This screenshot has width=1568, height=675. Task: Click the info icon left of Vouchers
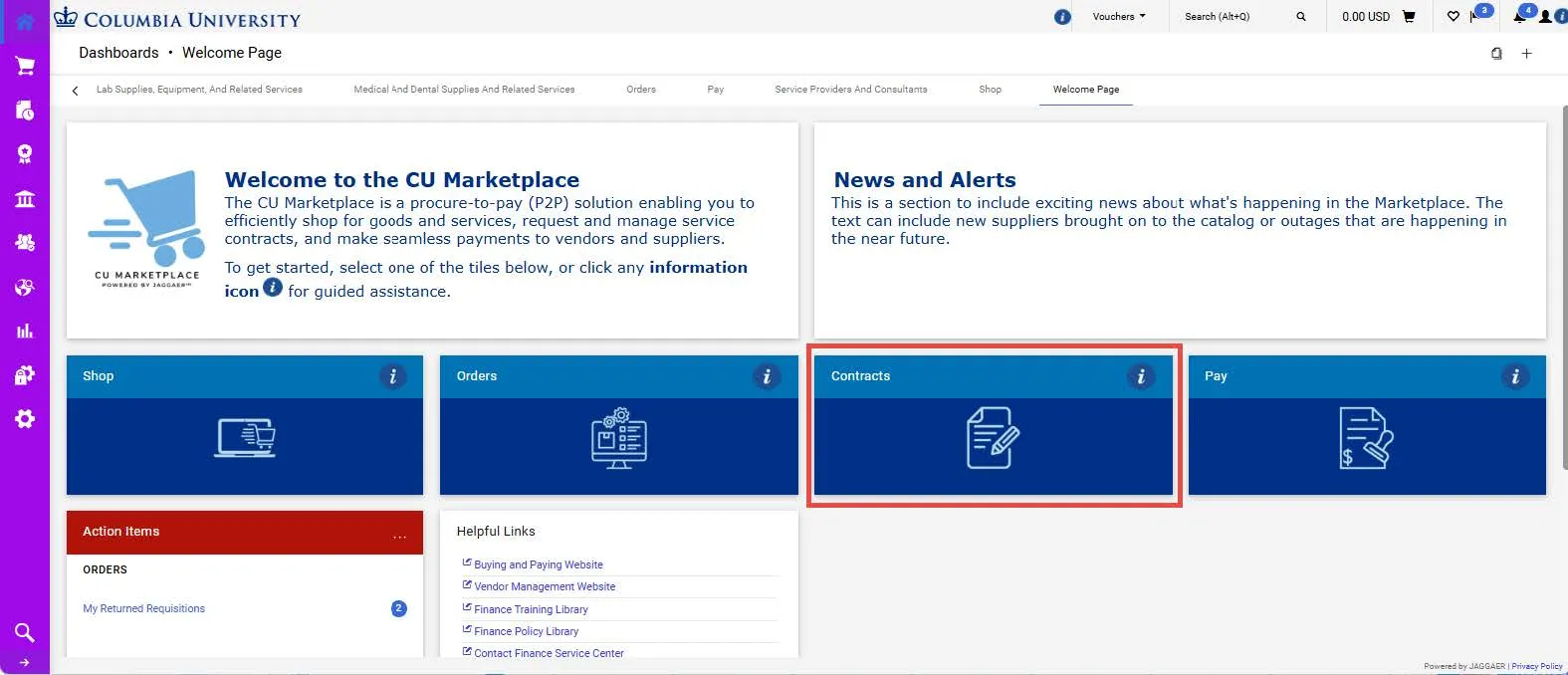tap(1062, 17)
